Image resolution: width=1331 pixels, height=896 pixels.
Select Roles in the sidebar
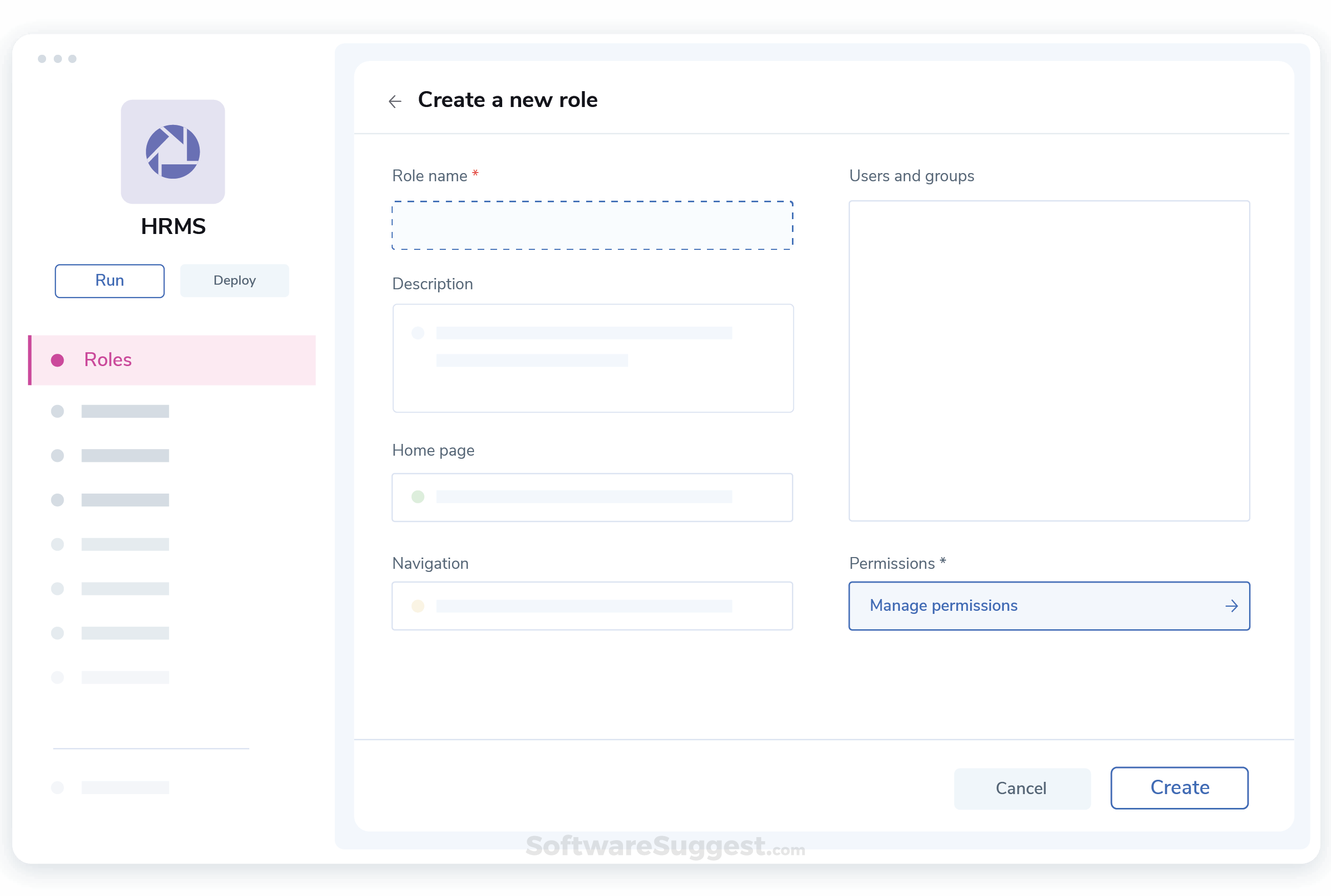[108, 360]
